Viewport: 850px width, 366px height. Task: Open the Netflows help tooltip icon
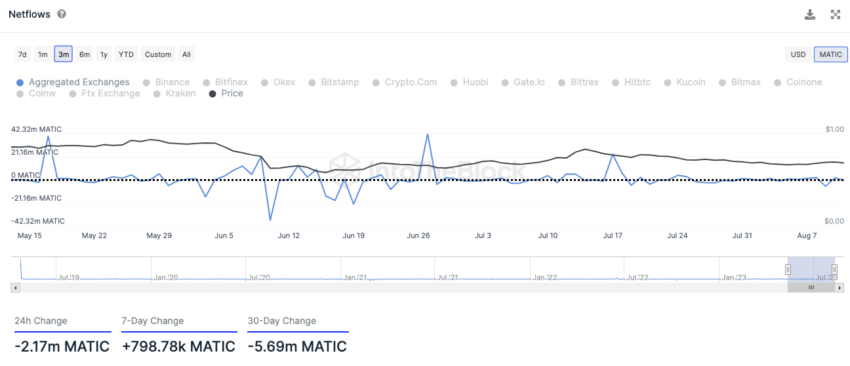pos(62,14)
